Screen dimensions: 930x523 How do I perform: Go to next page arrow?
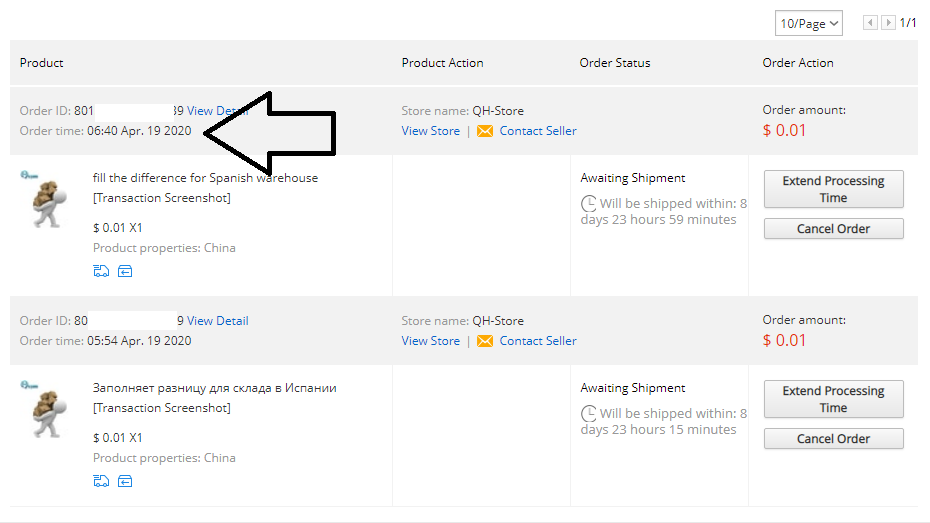tap(888, 23)
